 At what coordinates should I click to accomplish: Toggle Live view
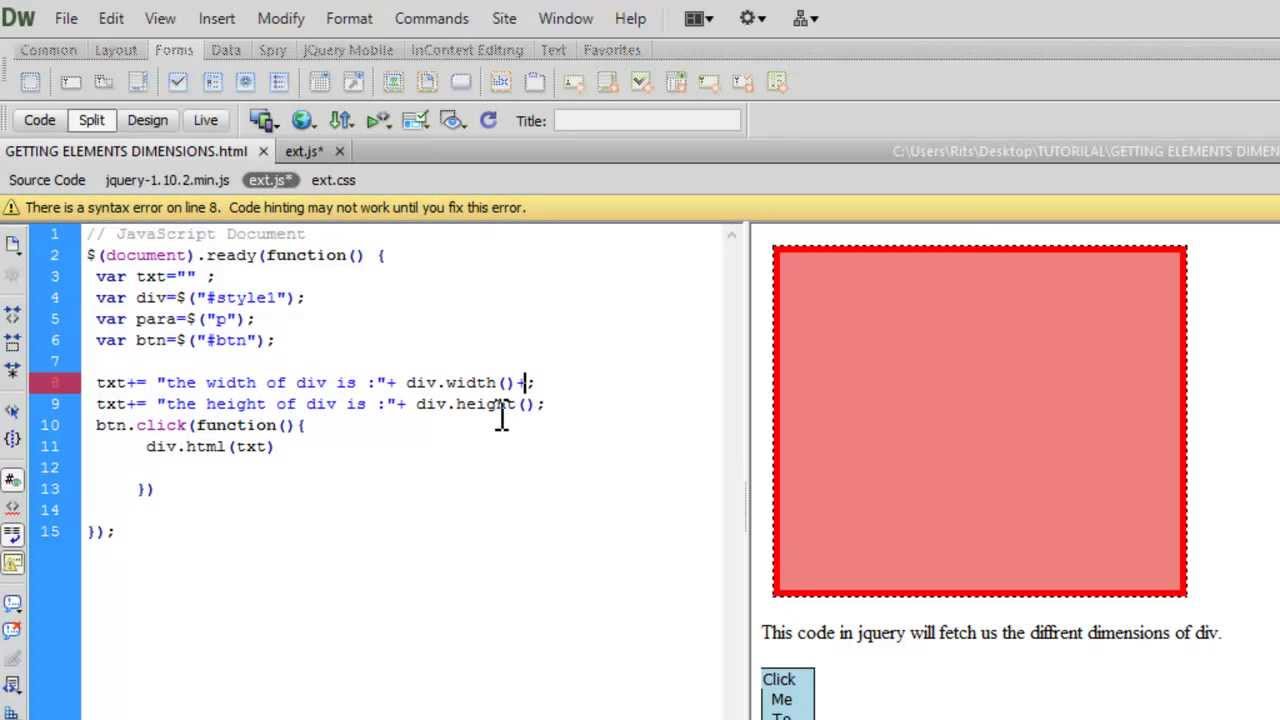tap(205, 120)
